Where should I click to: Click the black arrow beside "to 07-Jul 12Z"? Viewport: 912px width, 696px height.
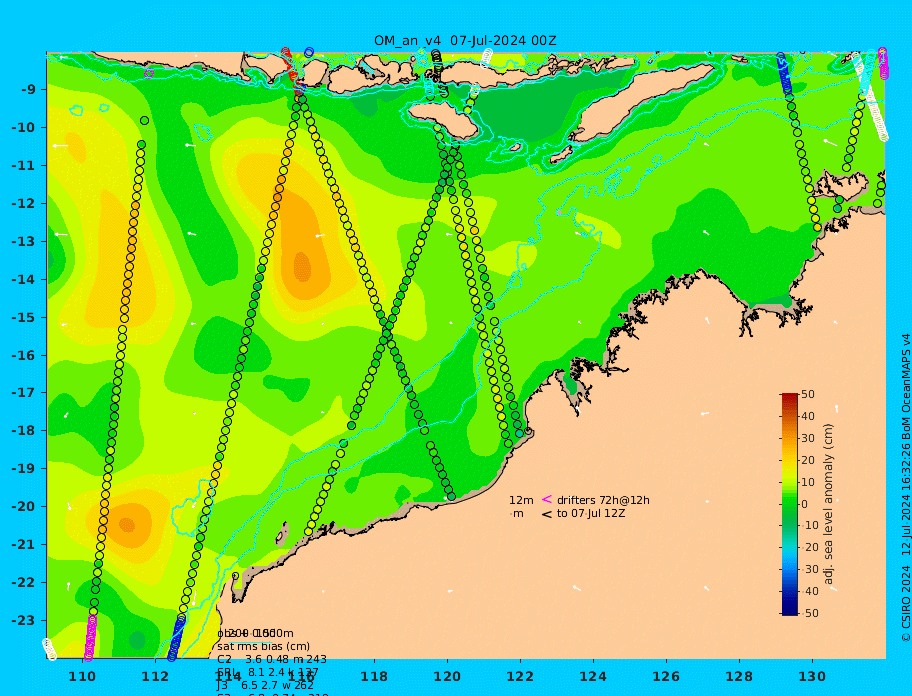pyautogui.click(x=547, y=514)
